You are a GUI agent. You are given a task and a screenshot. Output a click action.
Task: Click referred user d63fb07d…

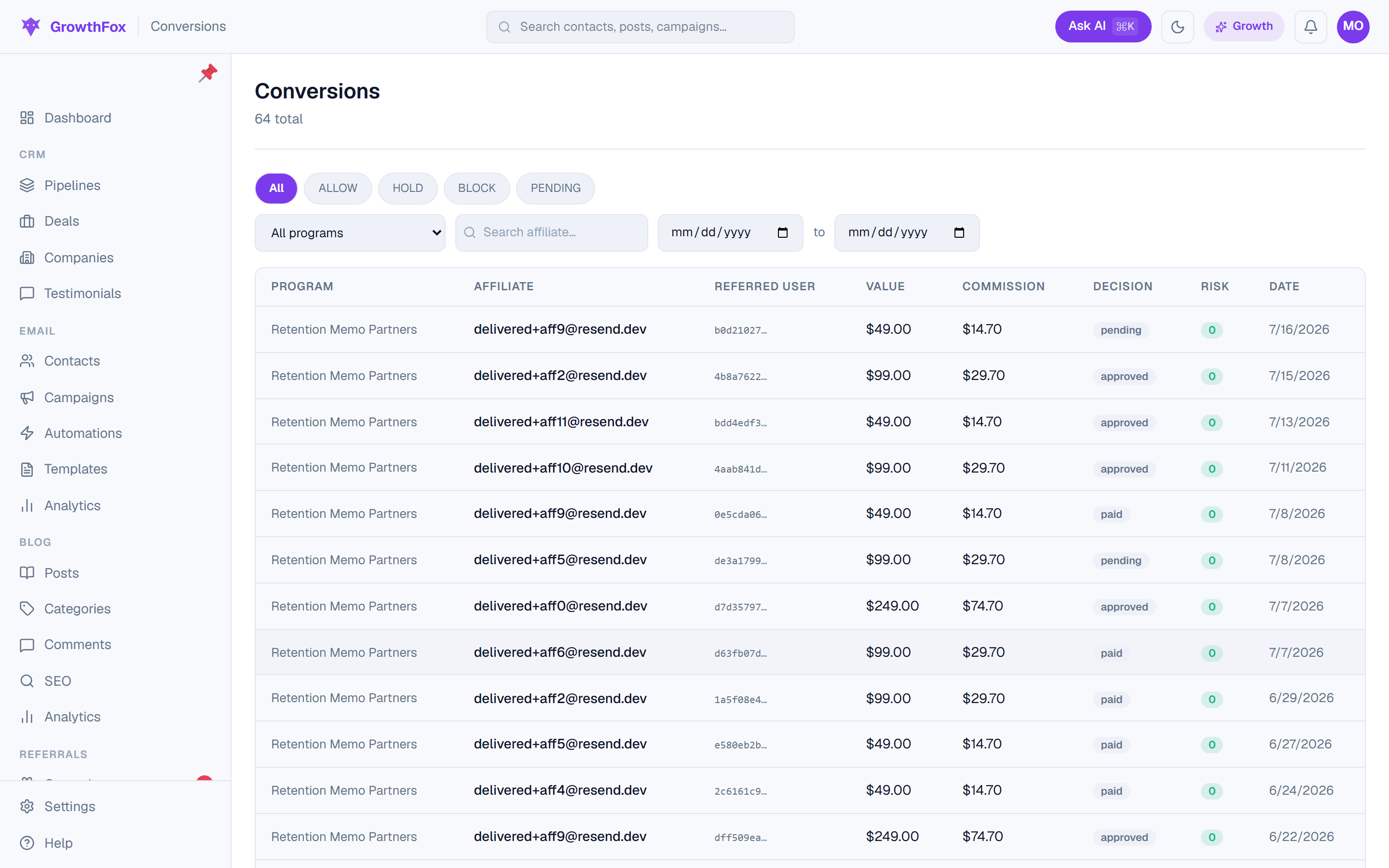click(740, 653)
